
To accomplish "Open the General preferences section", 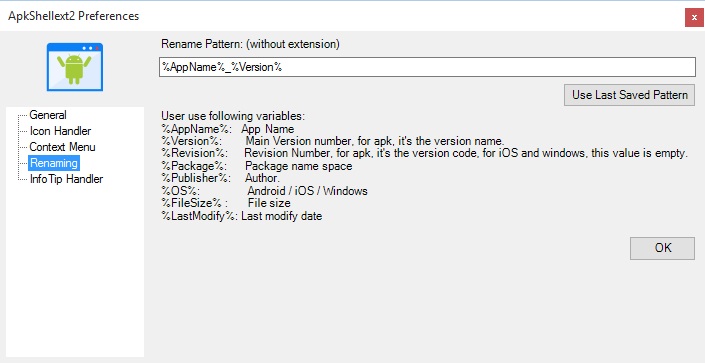I will tap(48, 115).
